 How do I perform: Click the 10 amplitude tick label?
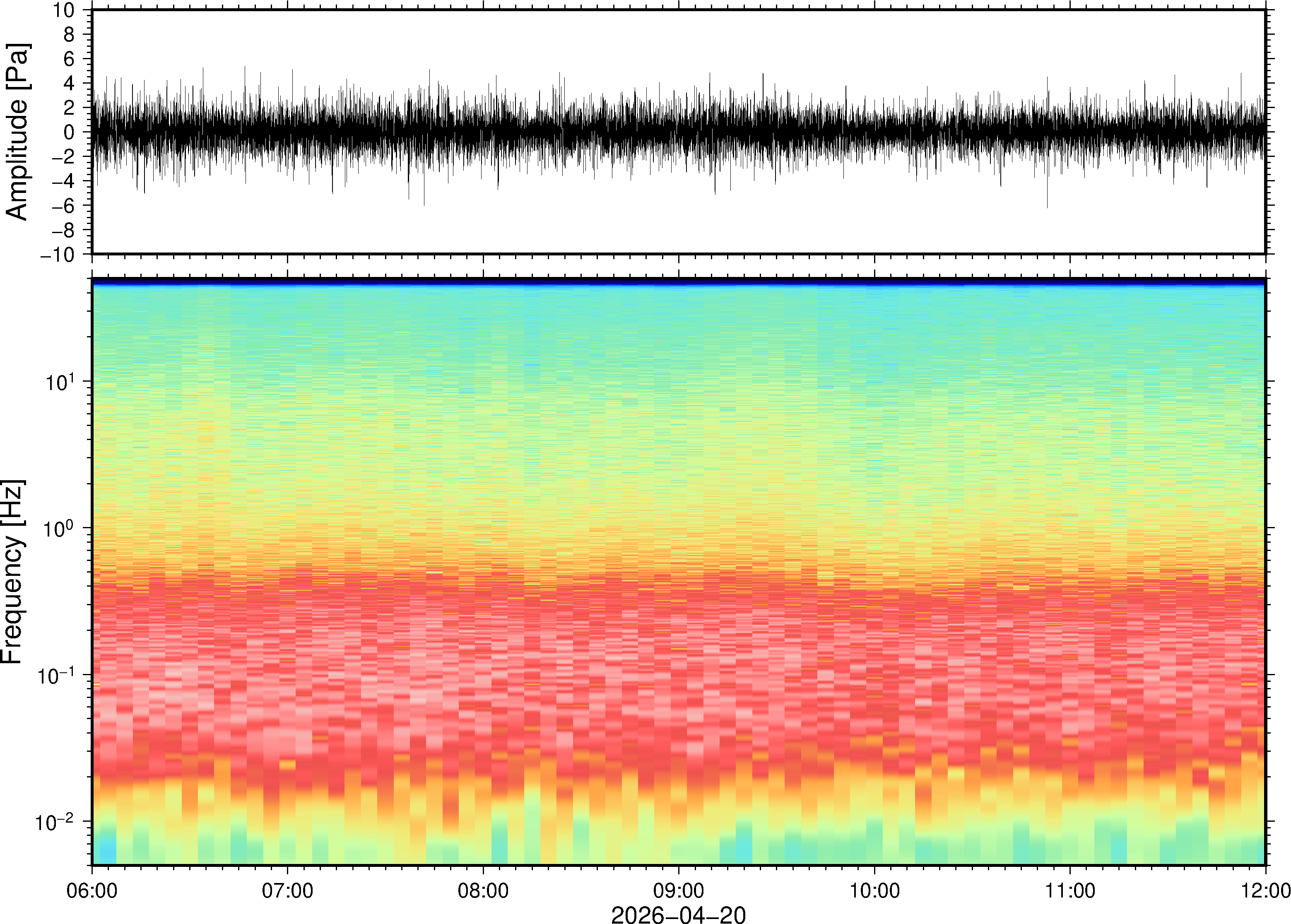pos(64,10)
